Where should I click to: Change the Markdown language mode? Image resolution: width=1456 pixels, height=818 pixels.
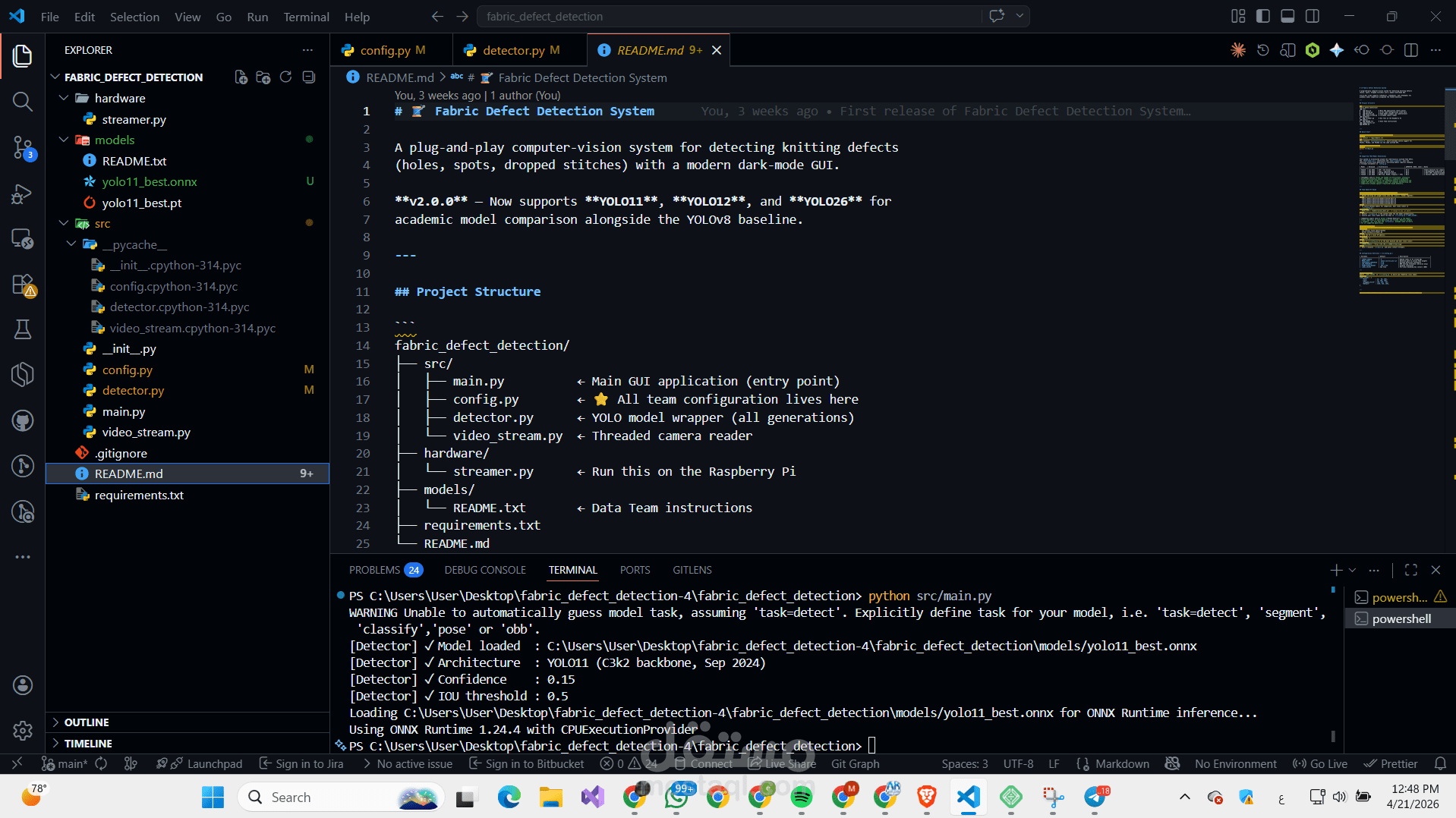tap(1122, 763)
